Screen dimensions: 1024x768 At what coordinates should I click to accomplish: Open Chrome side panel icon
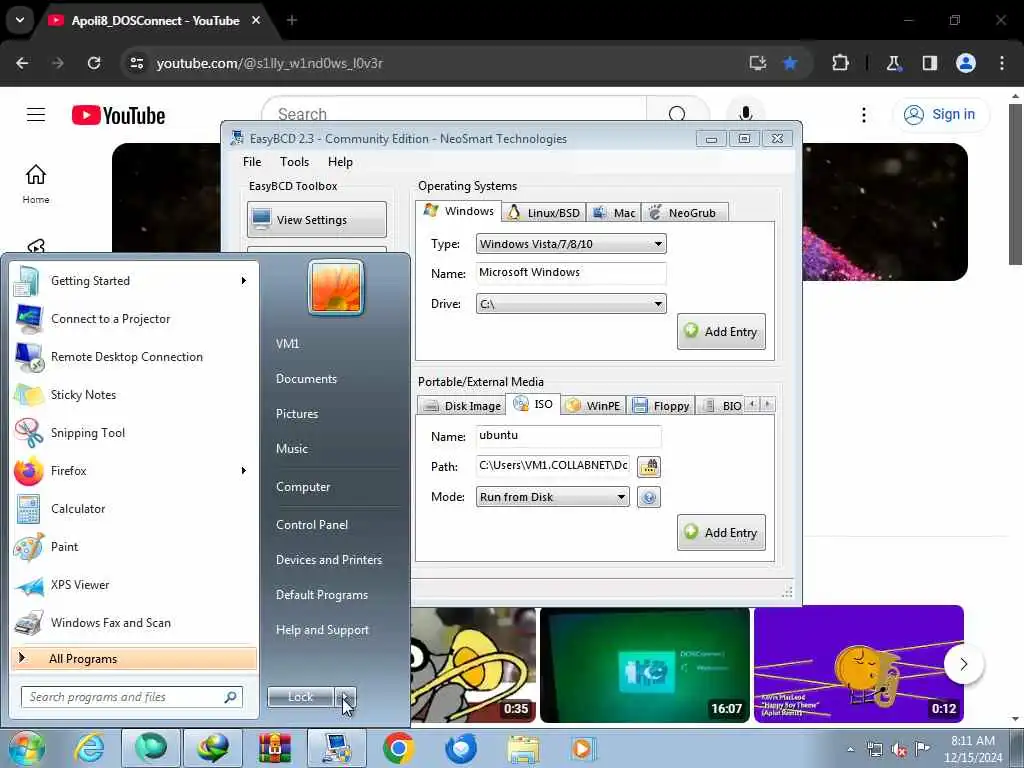click(929, 63)
